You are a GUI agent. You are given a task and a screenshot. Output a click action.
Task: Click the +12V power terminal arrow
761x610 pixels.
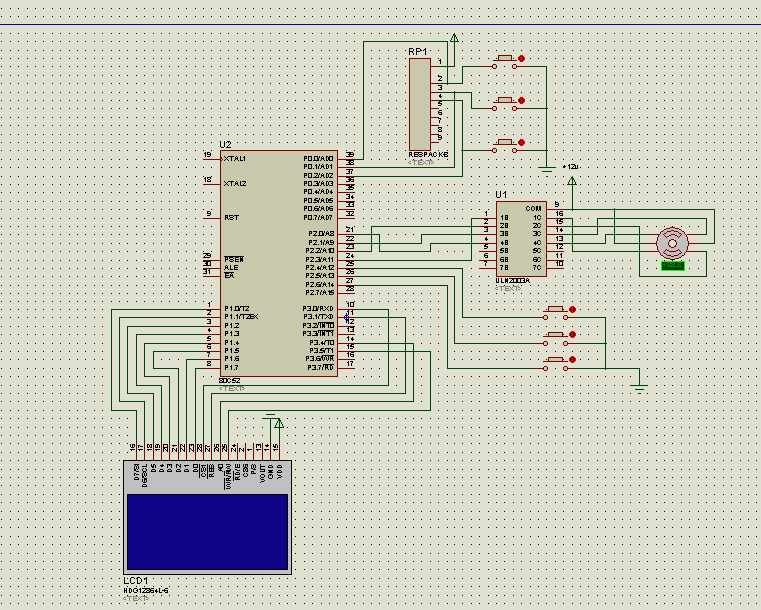pyautogui.click(x=572, y=181)
